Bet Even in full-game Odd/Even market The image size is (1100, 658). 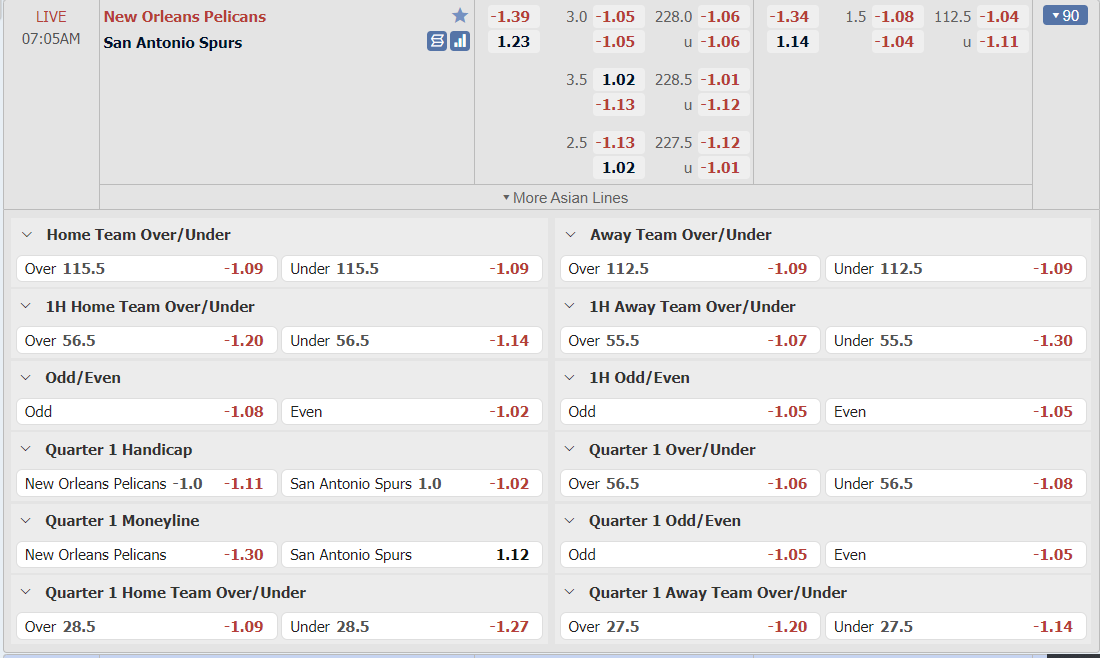[412, 412]
